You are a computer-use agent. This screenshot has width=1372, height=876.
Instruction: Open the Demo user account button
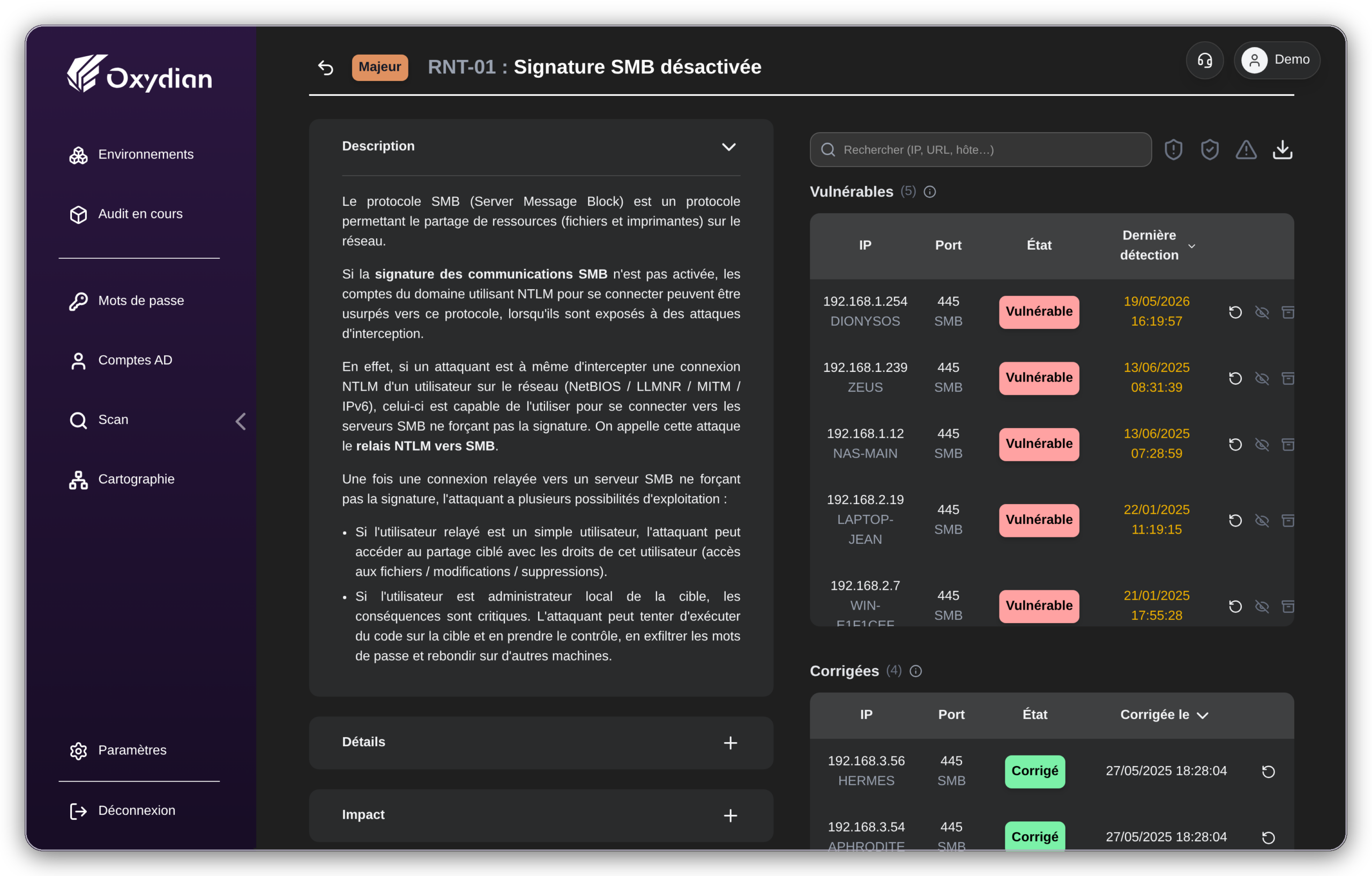(1277, 60)
